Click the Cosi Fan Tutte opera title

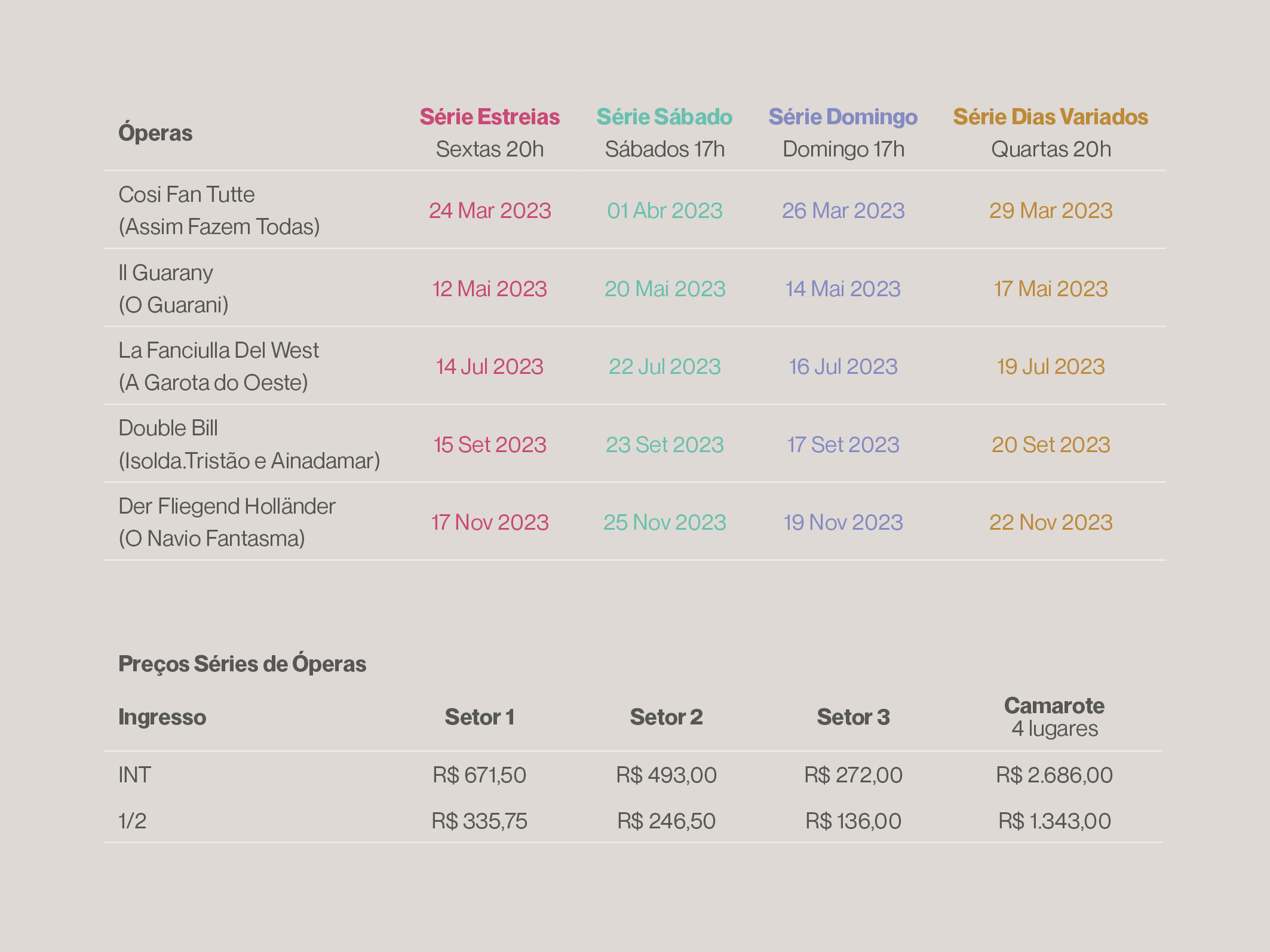[x=186, y=195]
